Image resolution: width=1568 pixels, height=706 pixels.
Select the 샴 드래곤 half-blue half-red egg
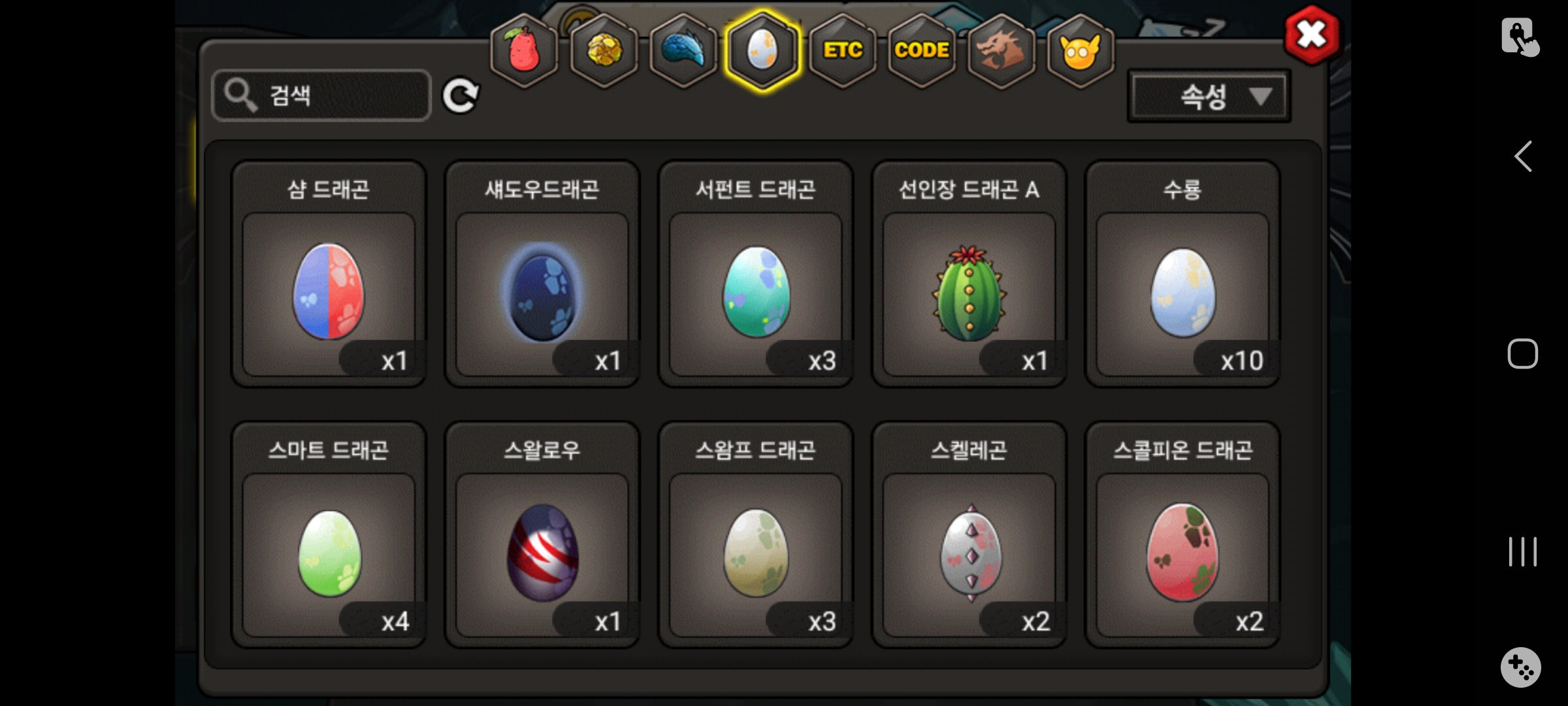tap(329, 274)
